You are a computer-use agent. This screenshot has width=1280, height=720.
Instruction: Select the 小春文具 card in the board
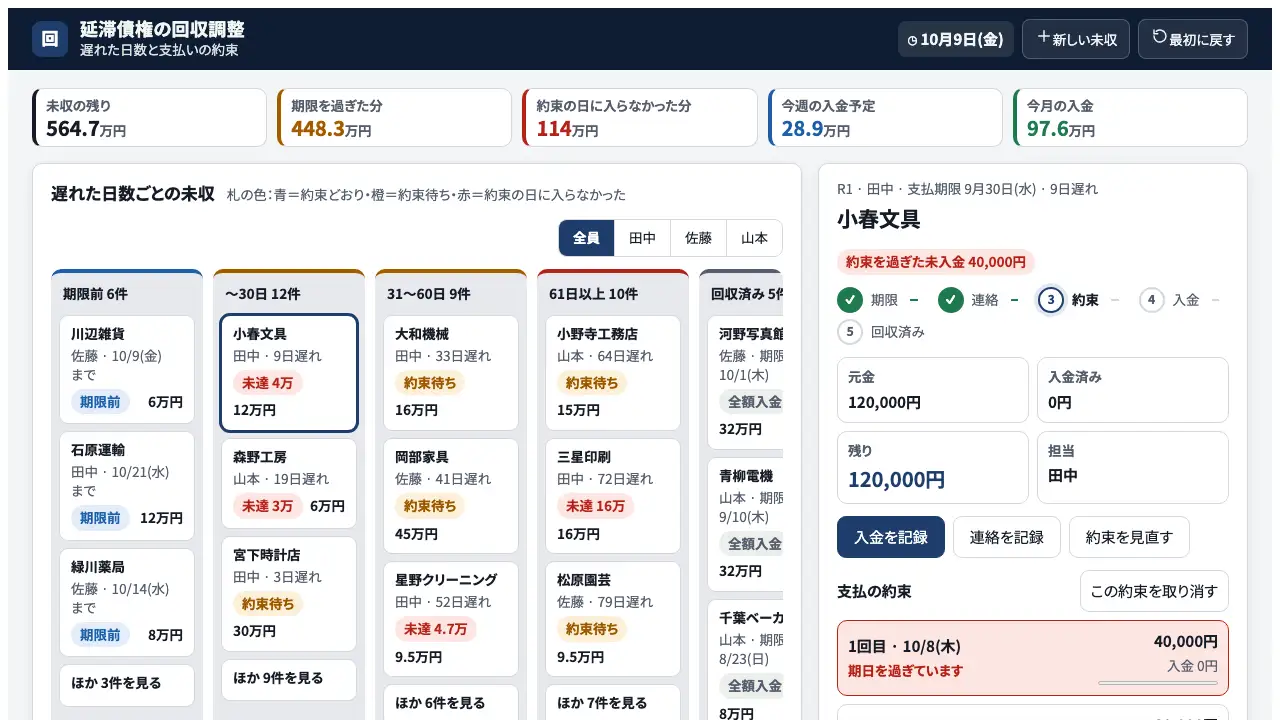click(x=289, y=373)
